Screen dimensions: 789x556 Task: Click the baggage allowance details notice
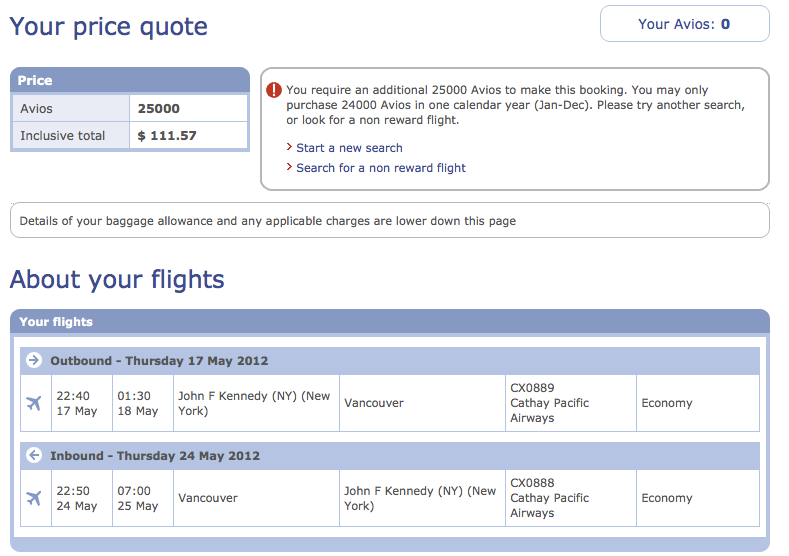pyautogui.click(x=390, y=220)
